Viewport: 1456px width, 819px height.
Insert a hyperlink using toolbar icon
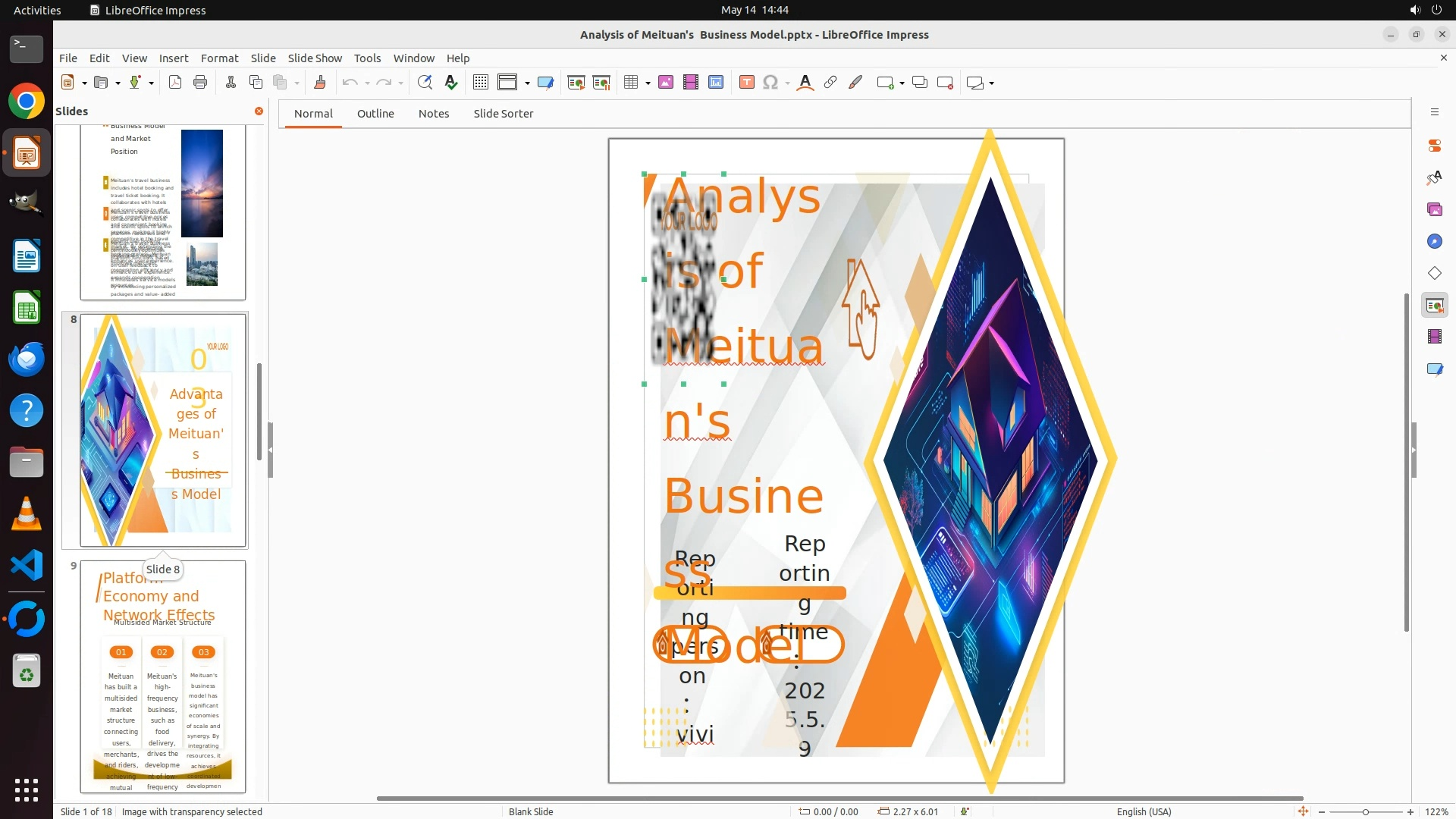click(830, 83)
